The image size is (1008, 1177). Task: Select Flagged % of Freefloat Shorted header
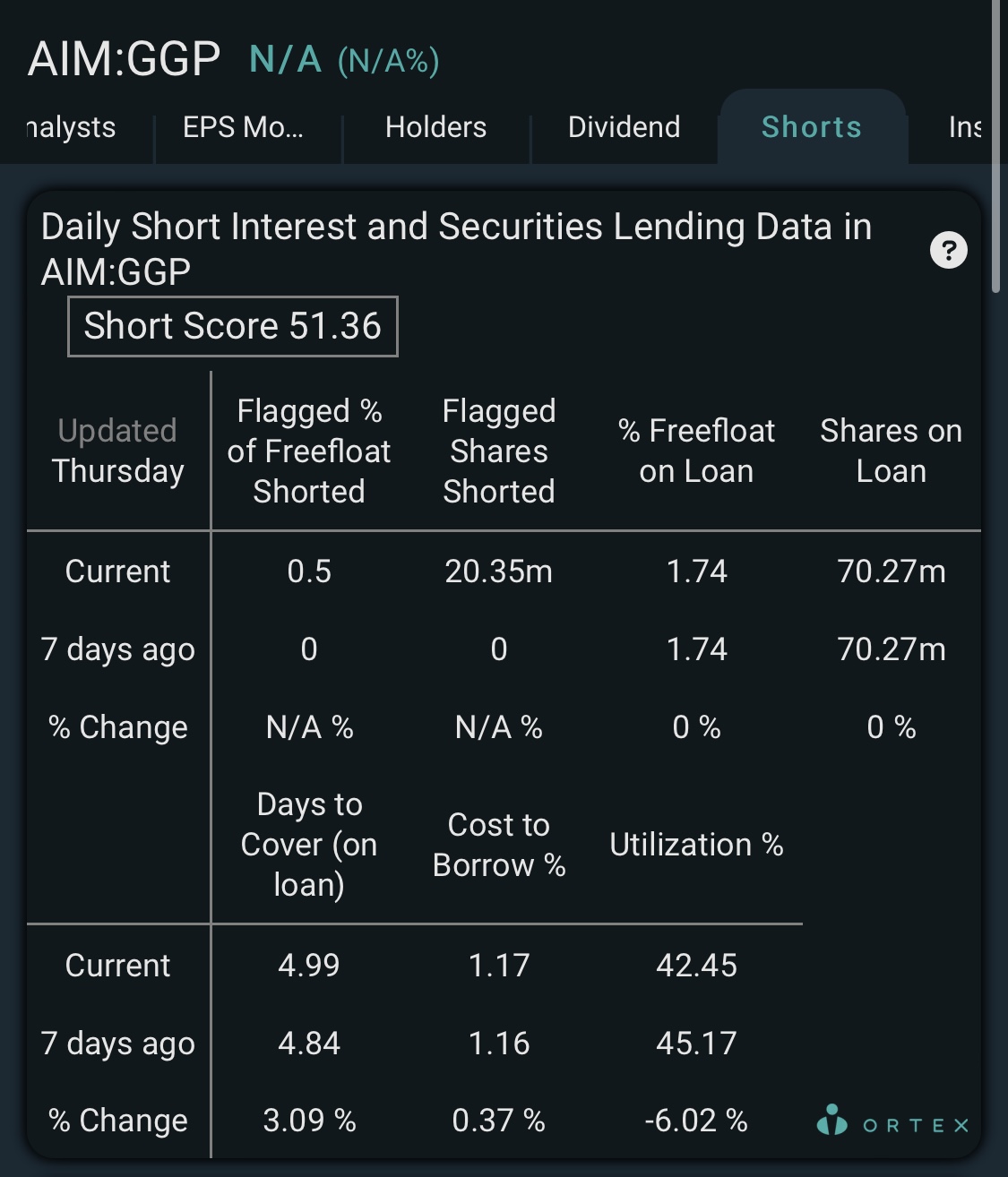309,451
